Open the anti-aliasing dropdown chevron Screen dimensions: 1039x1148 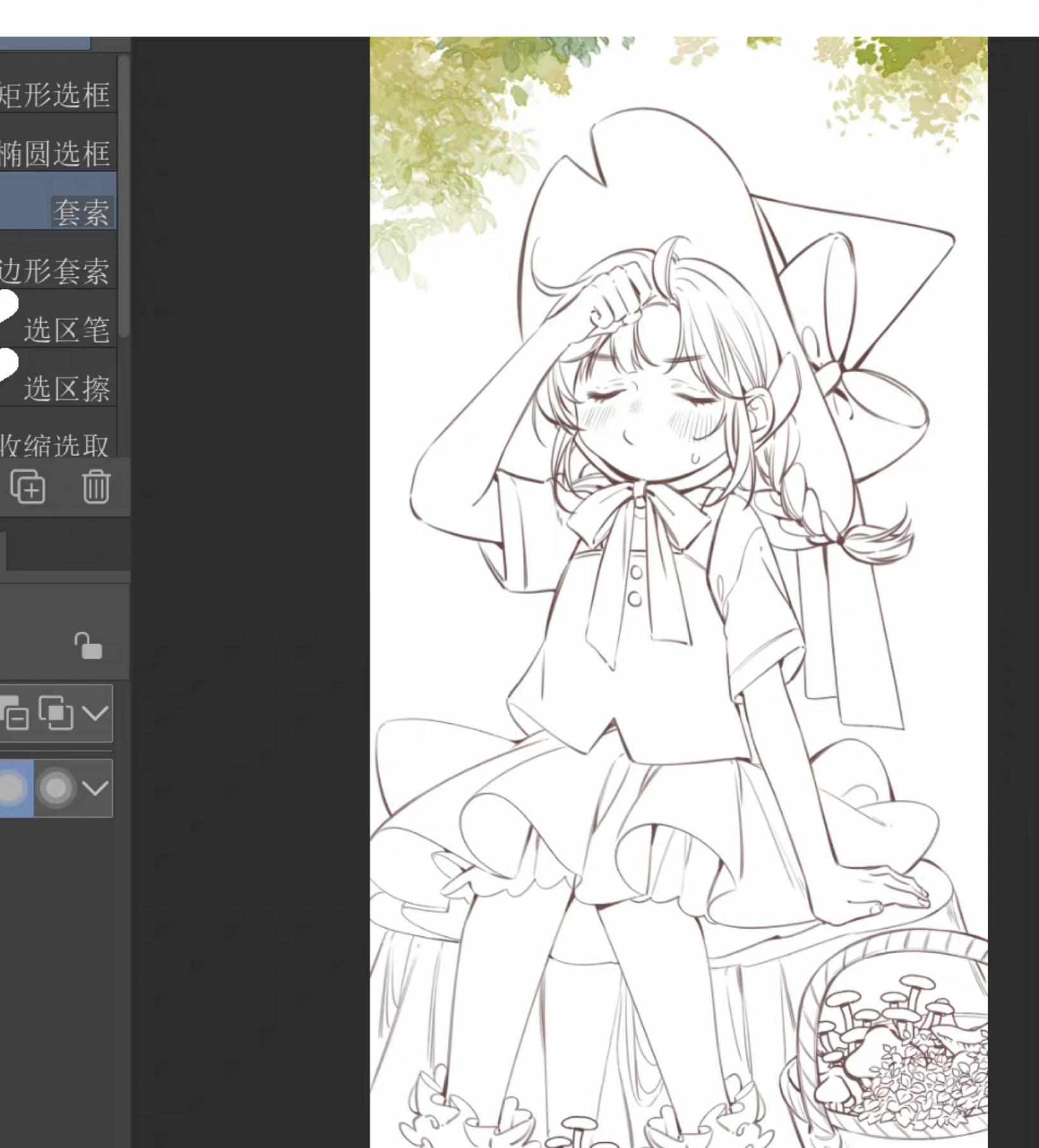(96, 788)
